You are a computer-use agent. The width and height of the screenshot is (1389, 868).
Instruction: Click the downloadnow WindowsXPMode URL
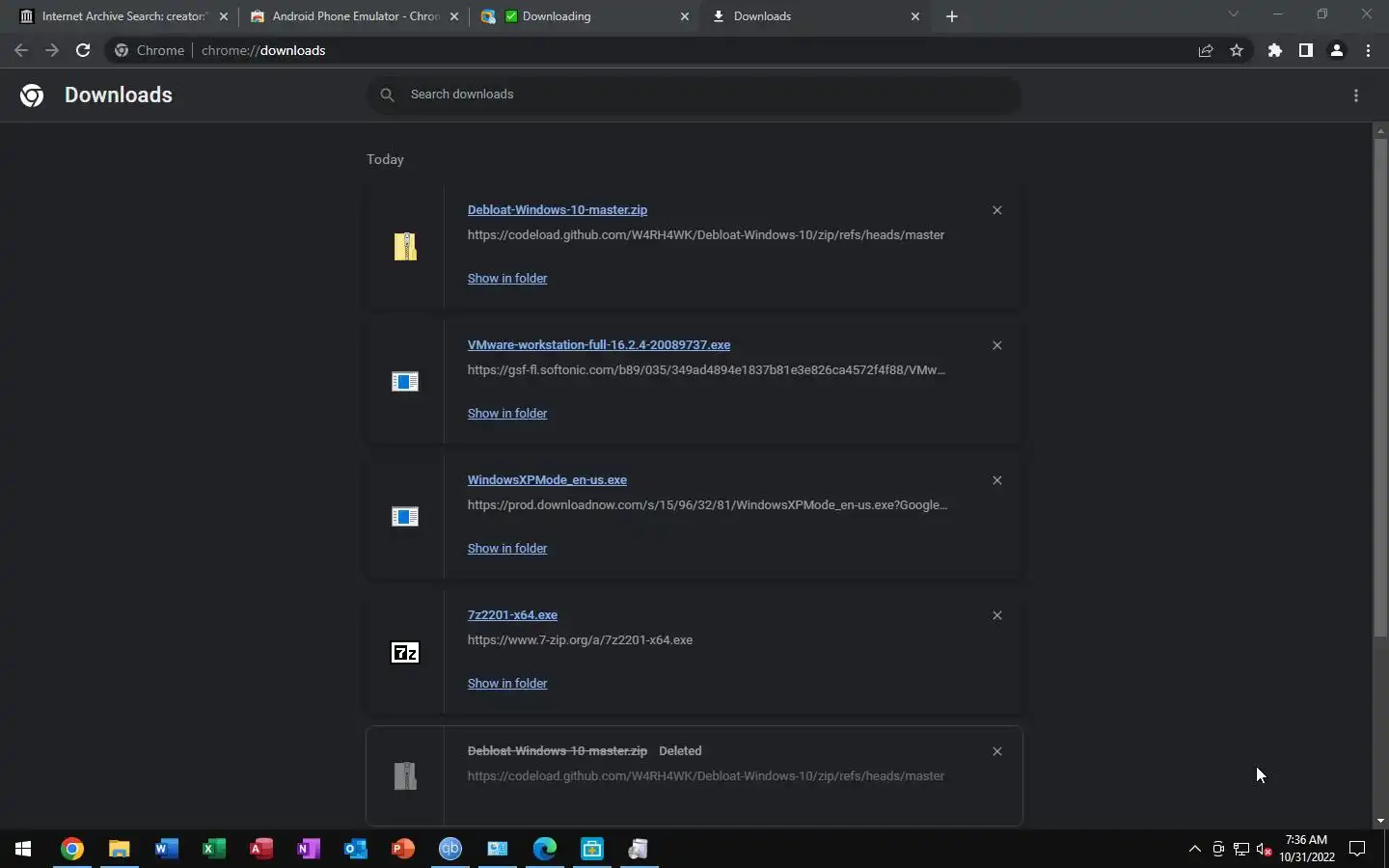pos(707,504)
